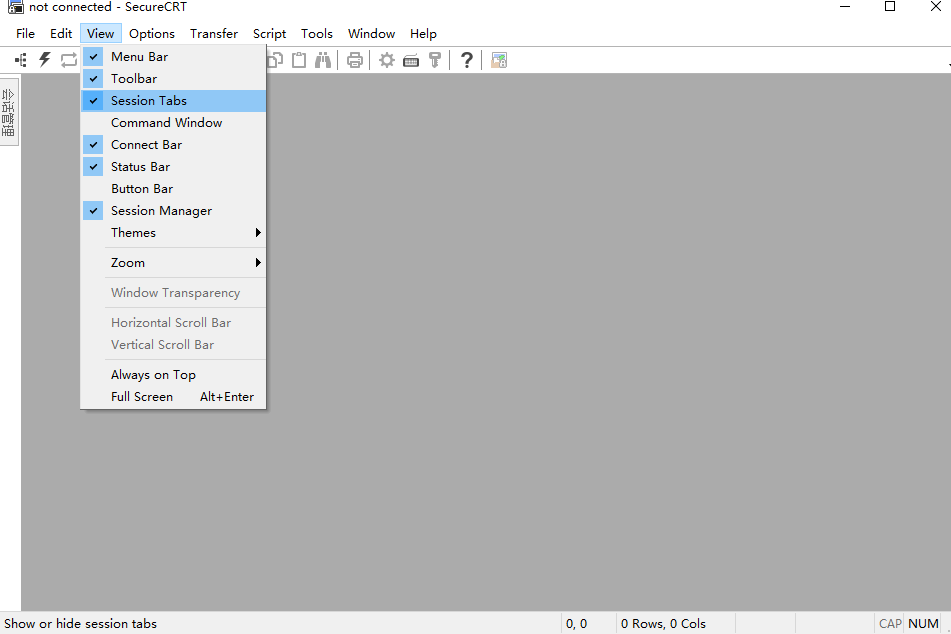
Task: Toggle Session Tabs off
Action: click(x=173, y=101)
